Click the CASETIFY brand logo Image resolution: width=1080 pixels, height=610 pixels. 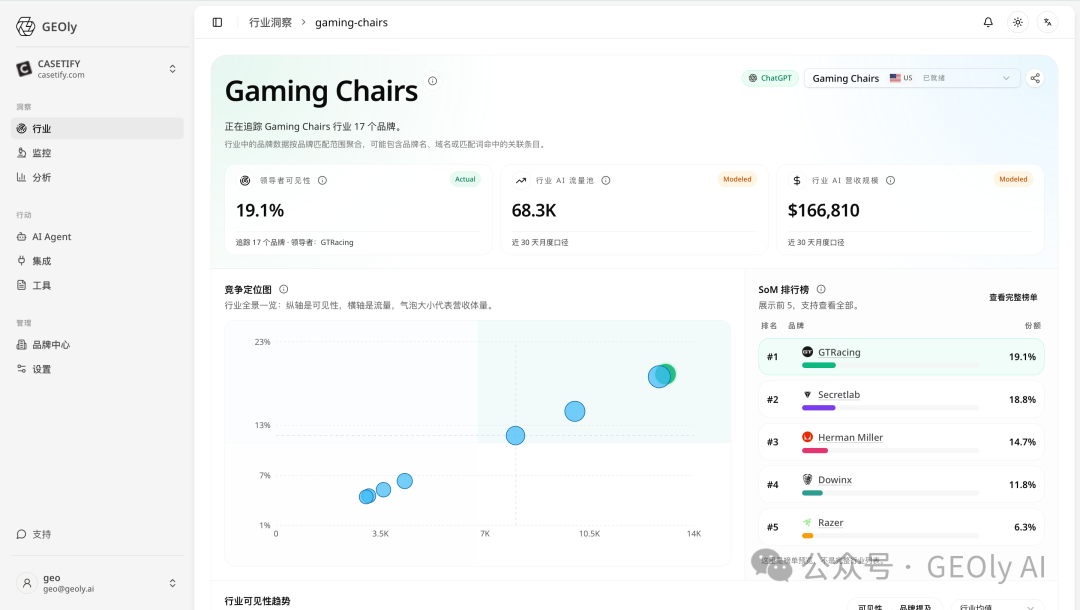tap(24, 69)
